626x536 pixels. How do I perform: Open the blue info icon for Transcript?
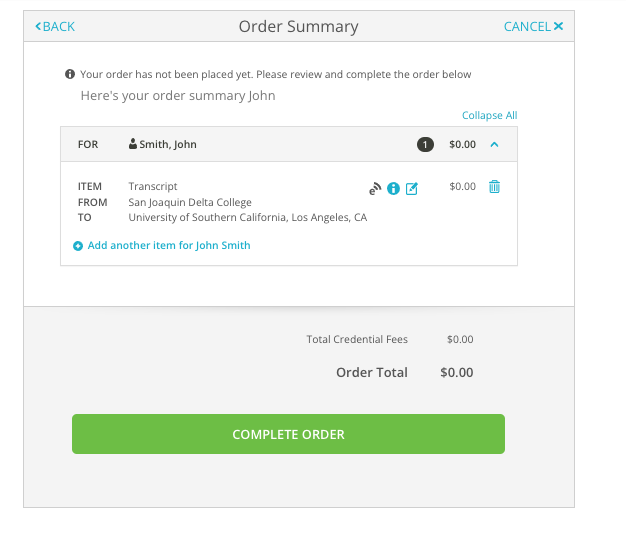(x=393, y=188)
